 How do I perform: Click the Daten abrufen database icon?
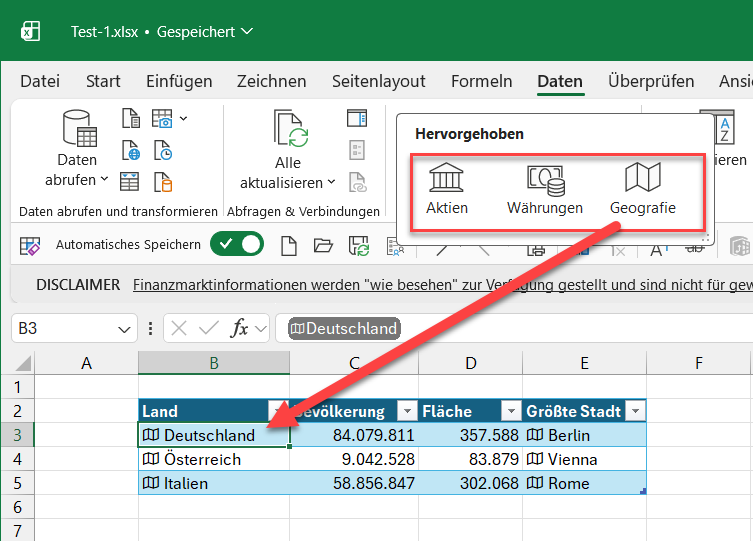(x=78, y=129)
